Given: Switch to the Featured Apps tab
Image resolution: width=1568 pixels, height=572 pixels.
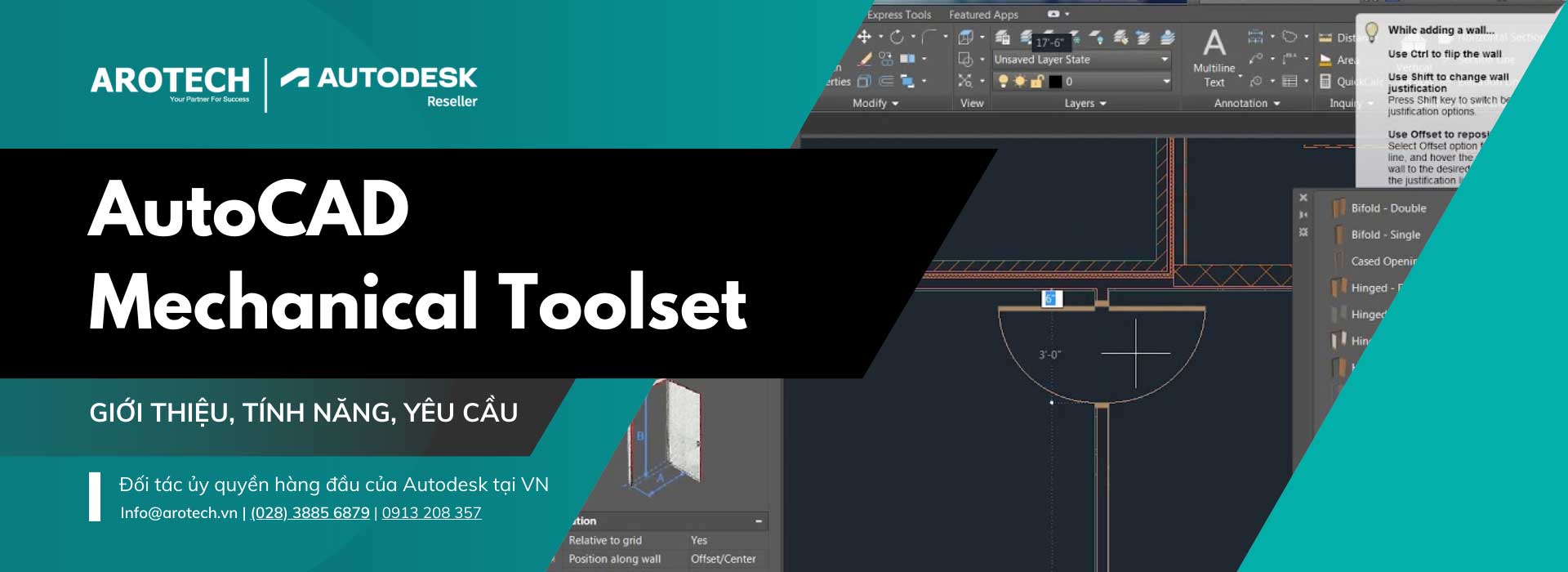Looking at the screenshot, I should 983,15.
